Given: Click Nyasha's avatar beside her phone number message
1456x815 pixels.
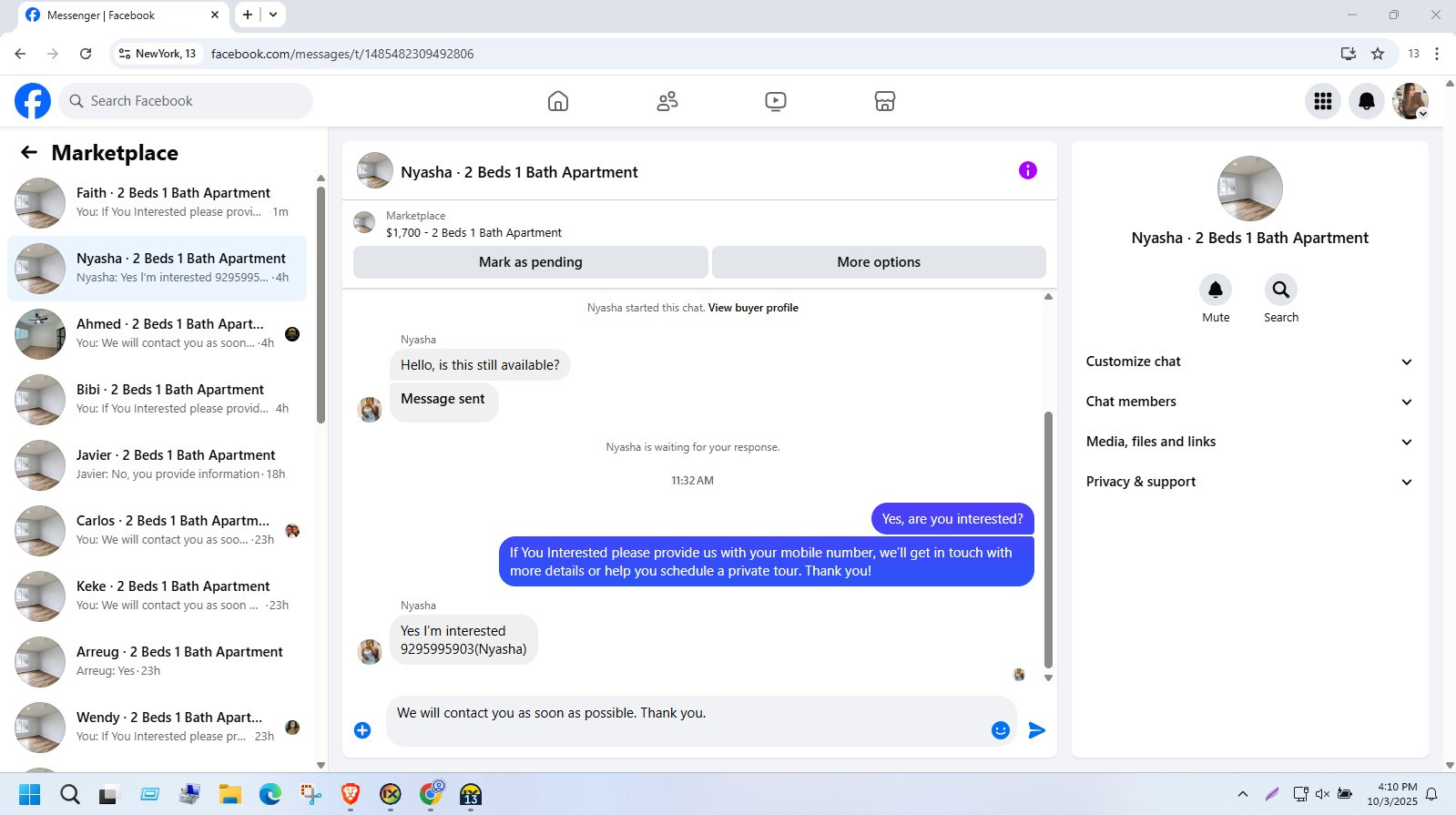Looking at the screenshot, I should click(x=370, y=652).
